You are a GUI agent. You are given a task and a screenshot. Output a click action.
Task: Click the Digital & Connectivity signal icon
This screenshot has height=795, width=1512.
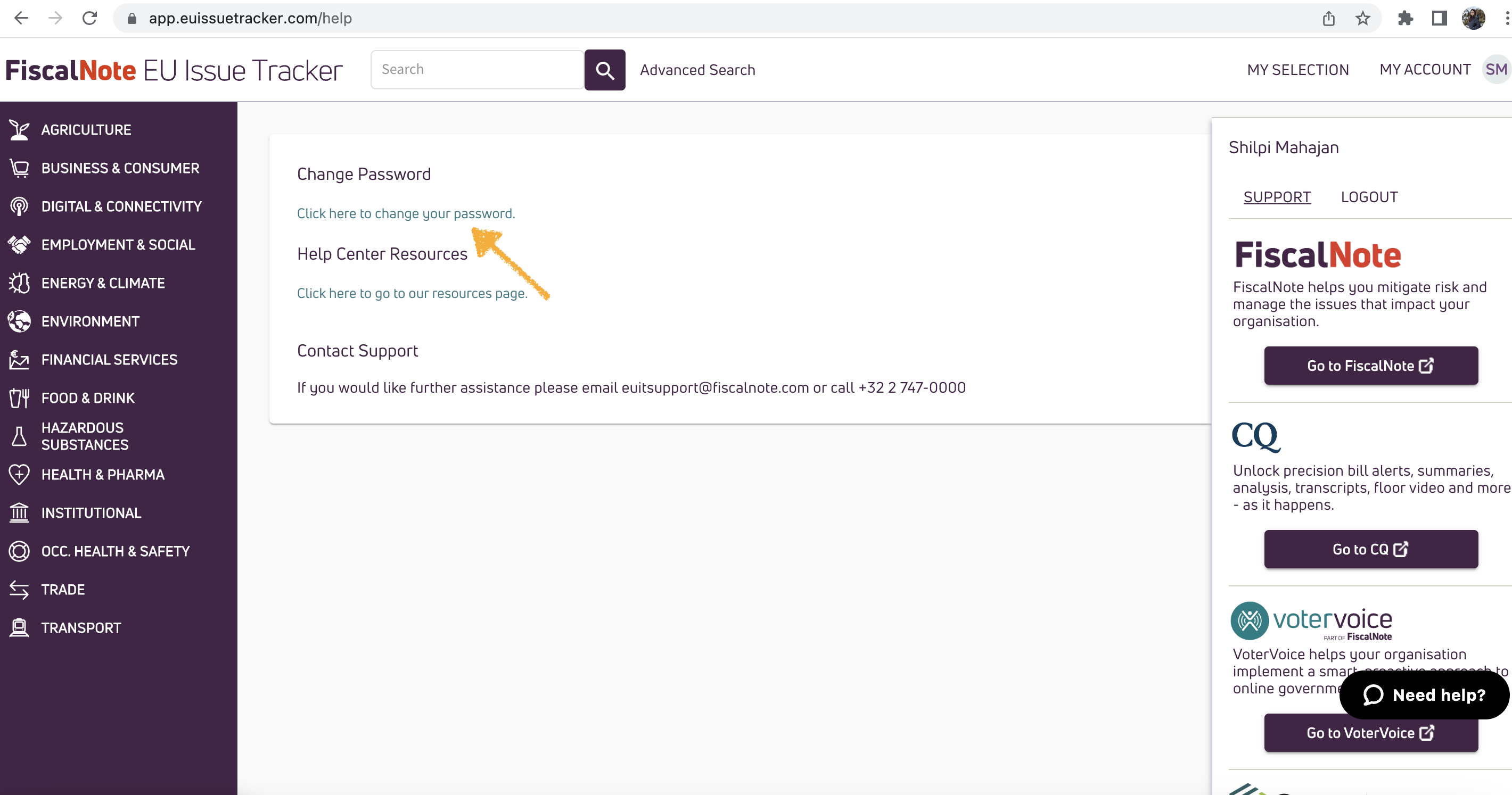click(19, 206)
